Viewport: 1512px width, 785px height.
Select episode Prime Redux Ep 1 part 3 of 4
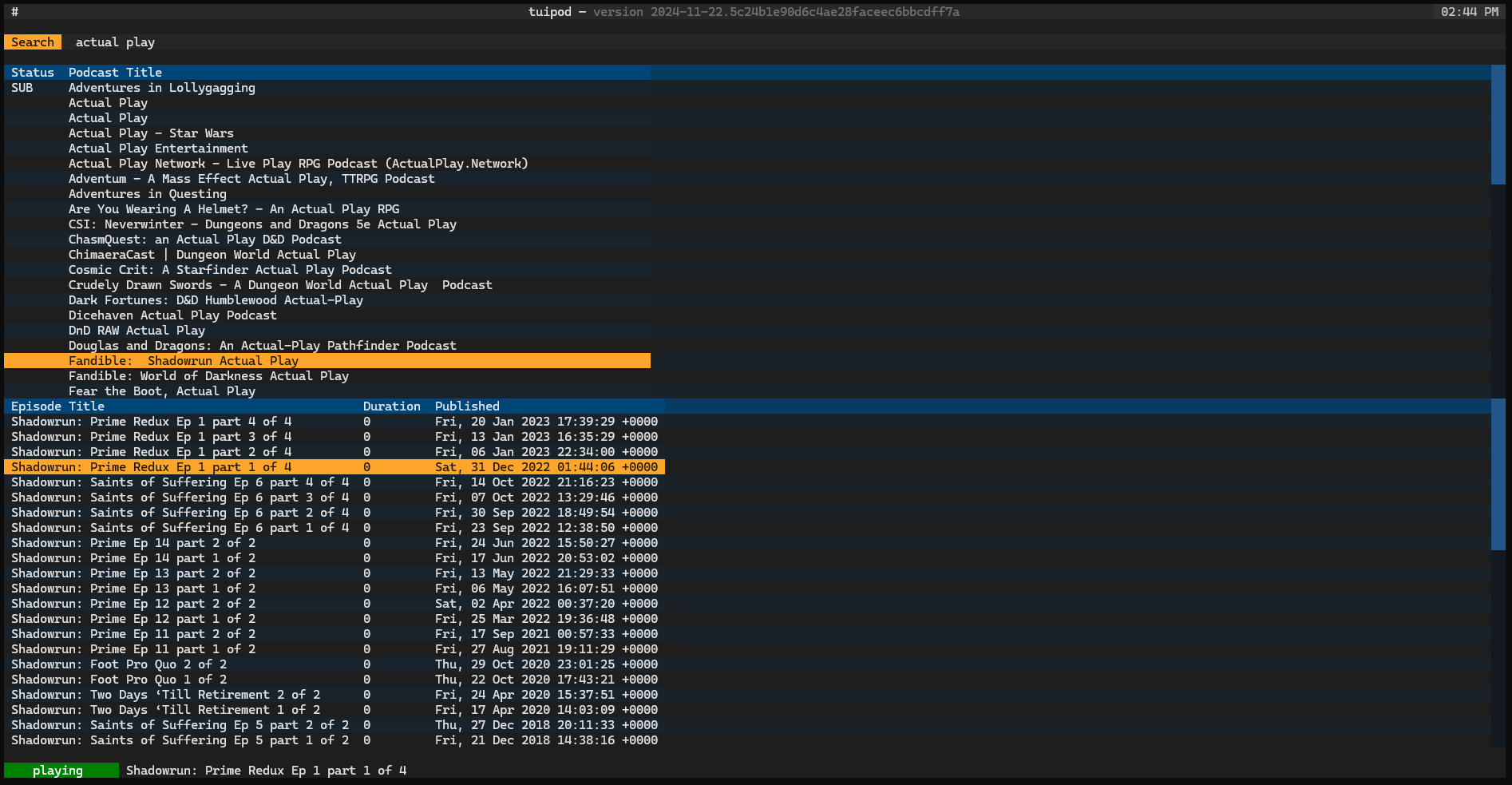[x=334, y=437]
